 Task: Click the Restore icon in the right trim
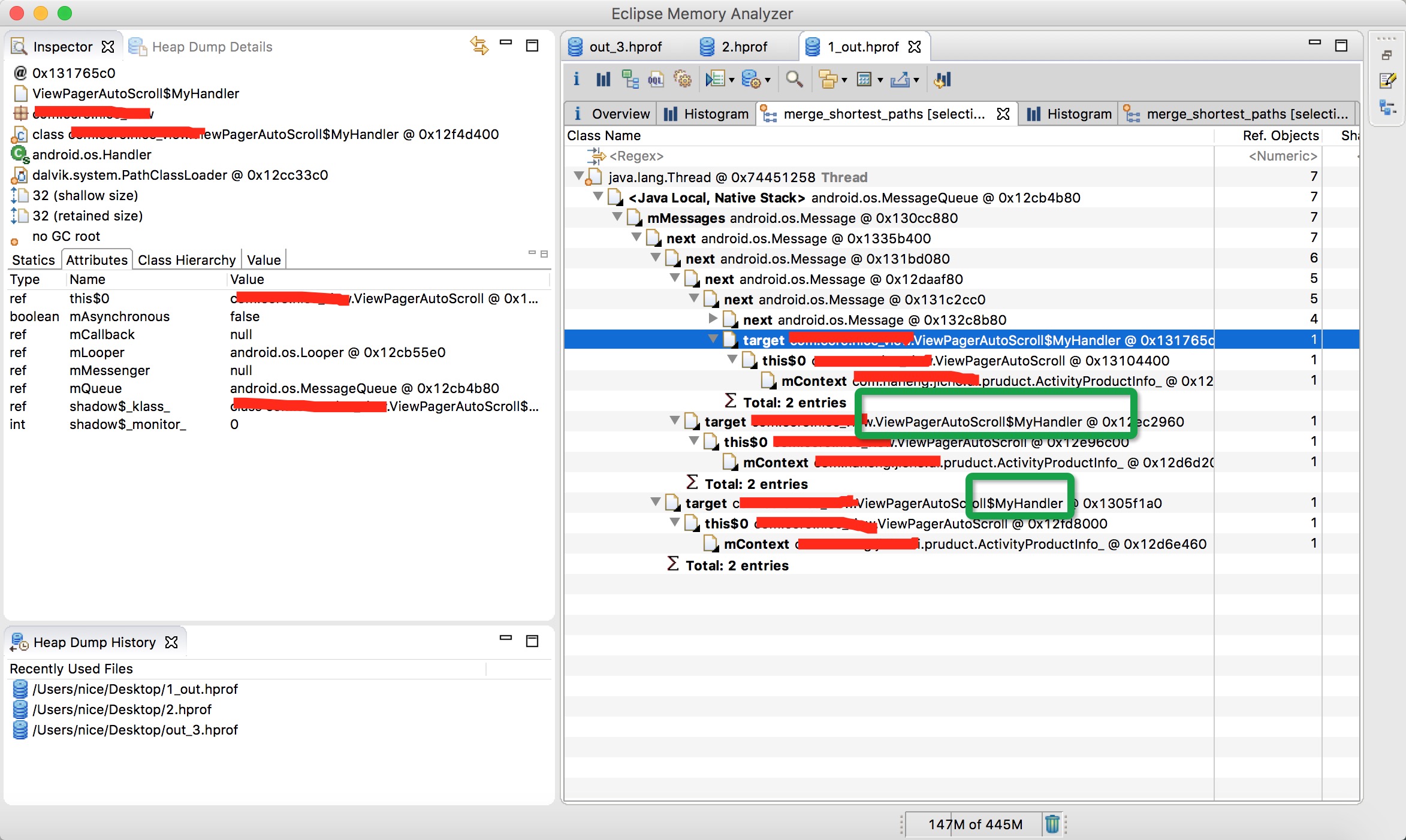point(1387,56)
